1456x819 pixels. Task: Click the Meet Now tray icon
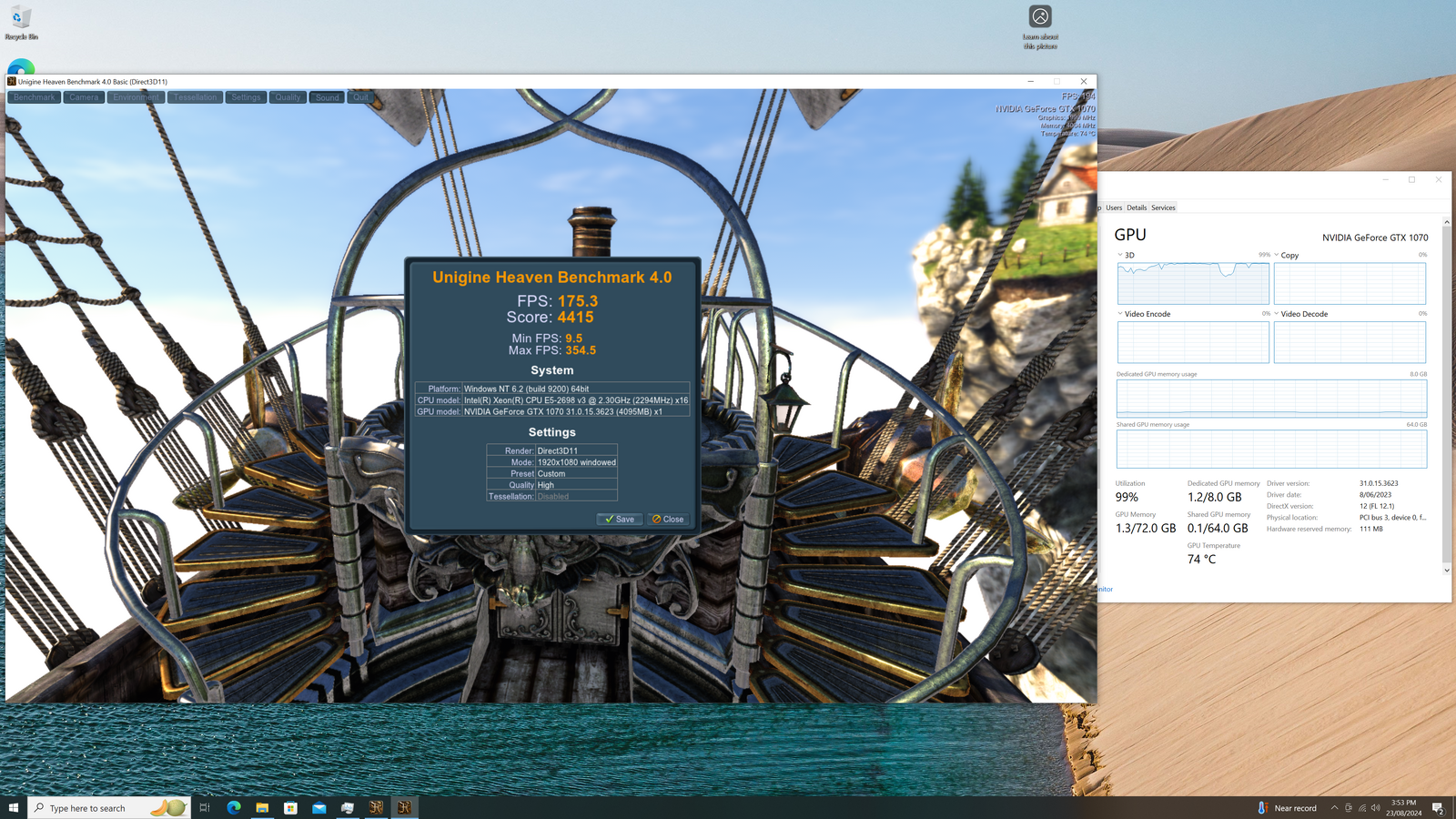pos(1349,808)
